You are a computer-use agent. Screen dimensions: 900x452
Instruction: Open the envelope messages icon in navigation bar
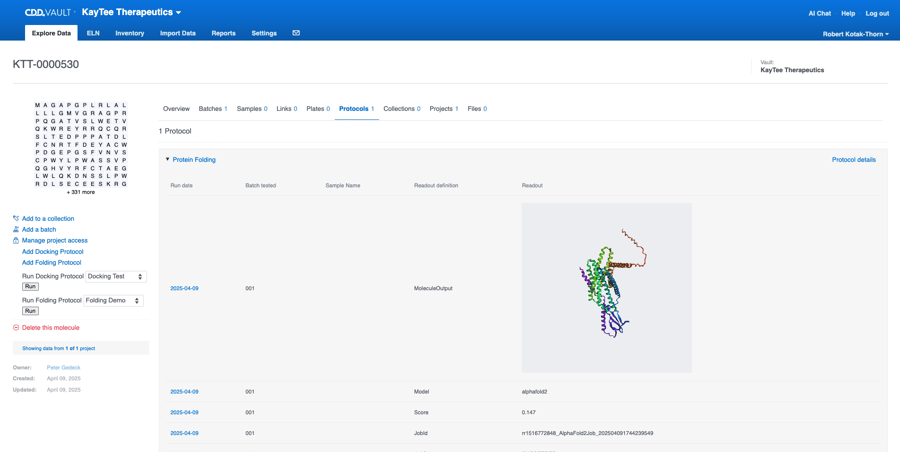pos(296,33)
